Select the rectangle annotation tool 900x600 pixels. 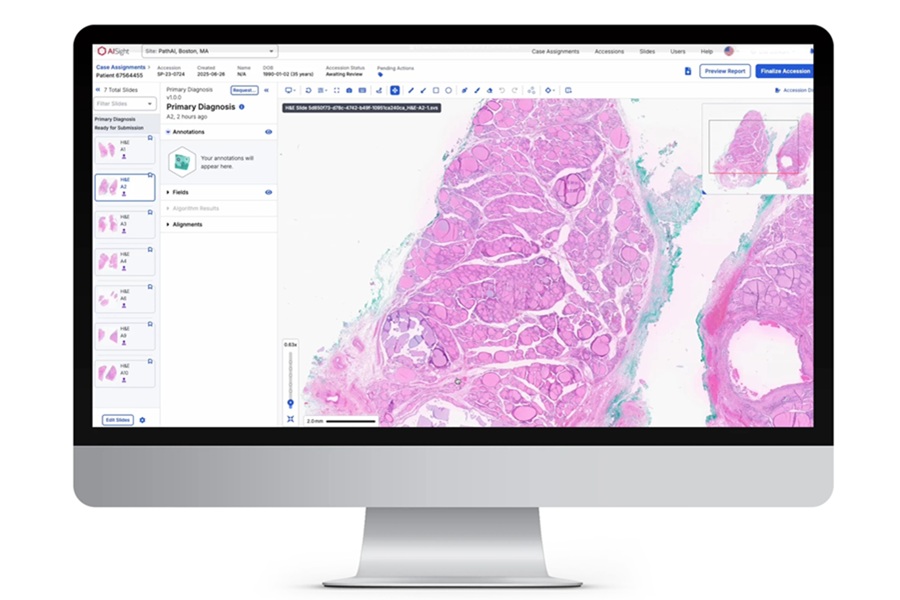pos(436,91)
